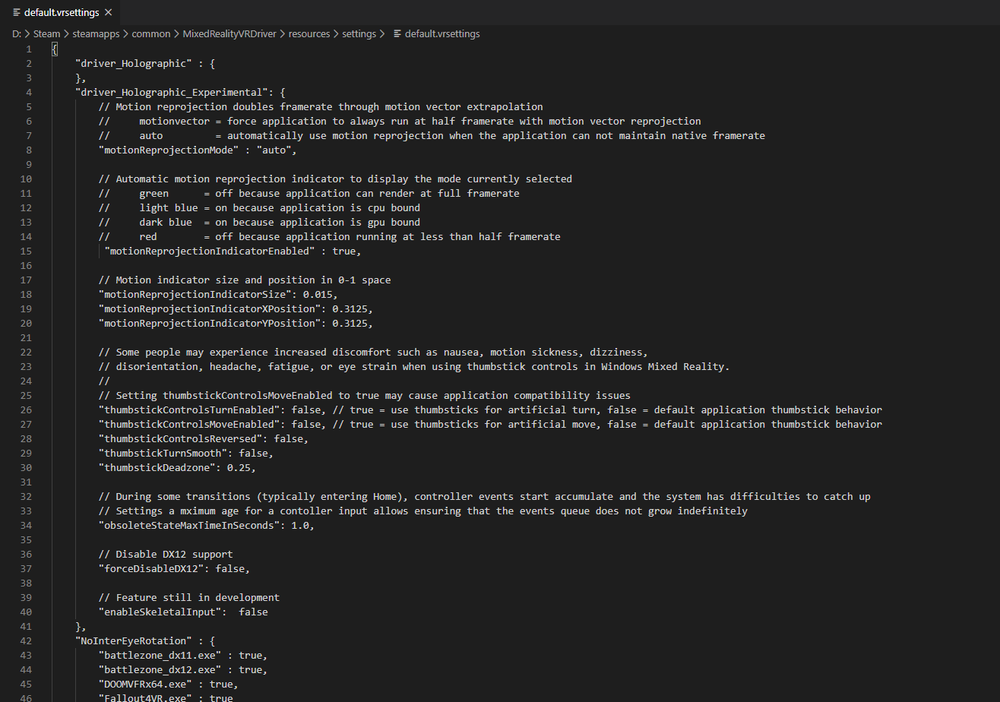1000x702 pixels.
Task: Close the default.vrsettings editor tab
Action: pos(108,12)
